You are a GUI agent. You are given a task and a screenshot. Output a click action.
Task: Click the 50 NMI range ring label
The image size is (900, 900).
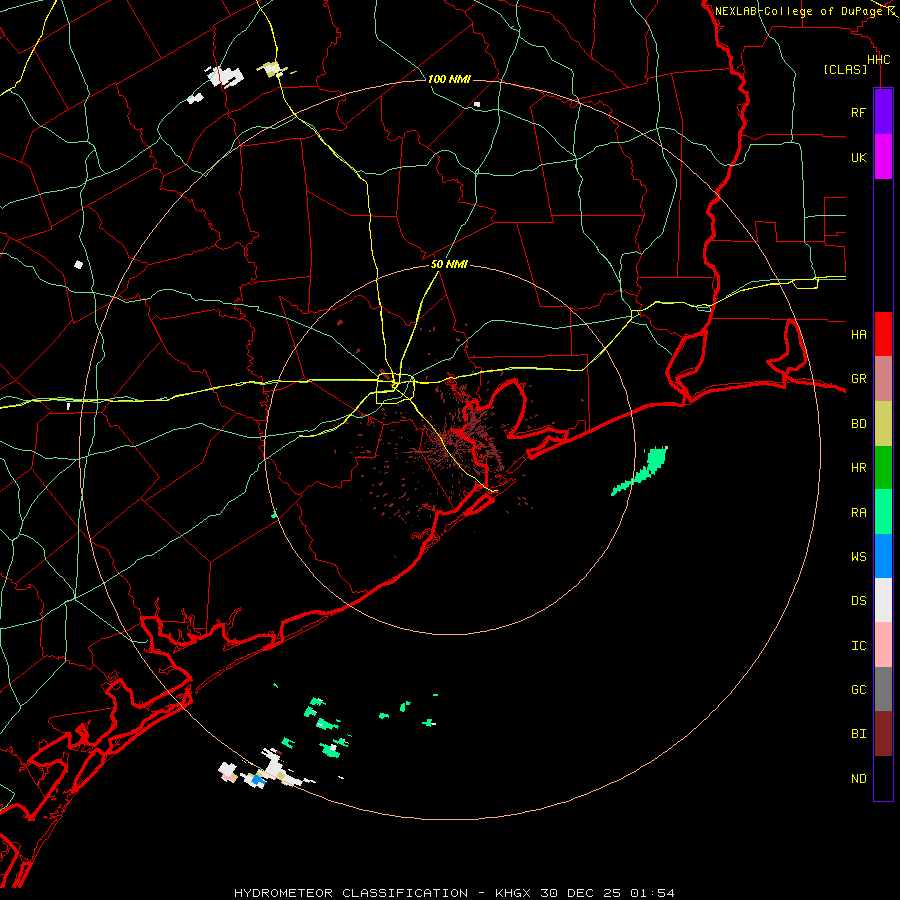tap(449, 264)
